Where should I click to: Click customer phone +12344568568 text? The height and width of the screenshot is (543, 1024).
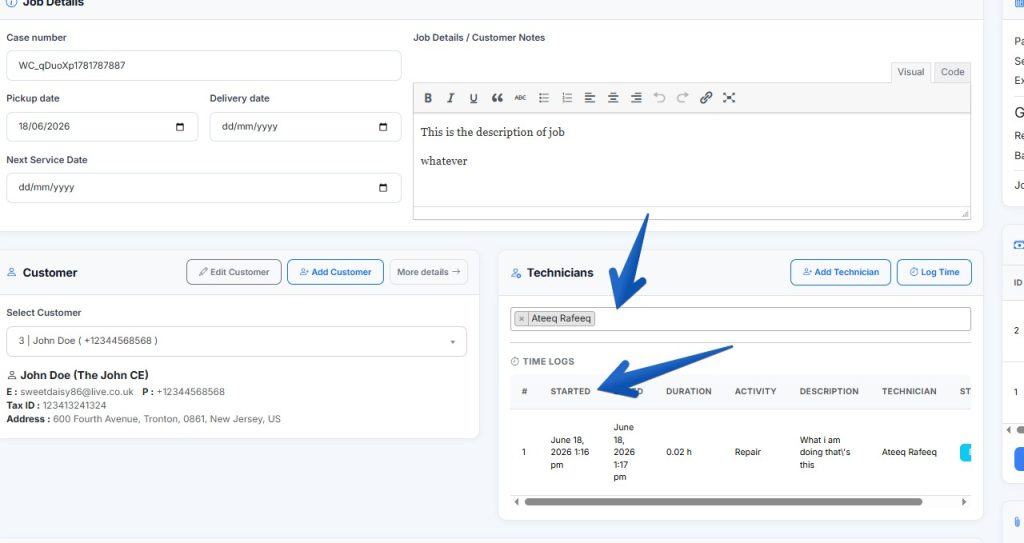pyautogui.click(x=190, y=392)
